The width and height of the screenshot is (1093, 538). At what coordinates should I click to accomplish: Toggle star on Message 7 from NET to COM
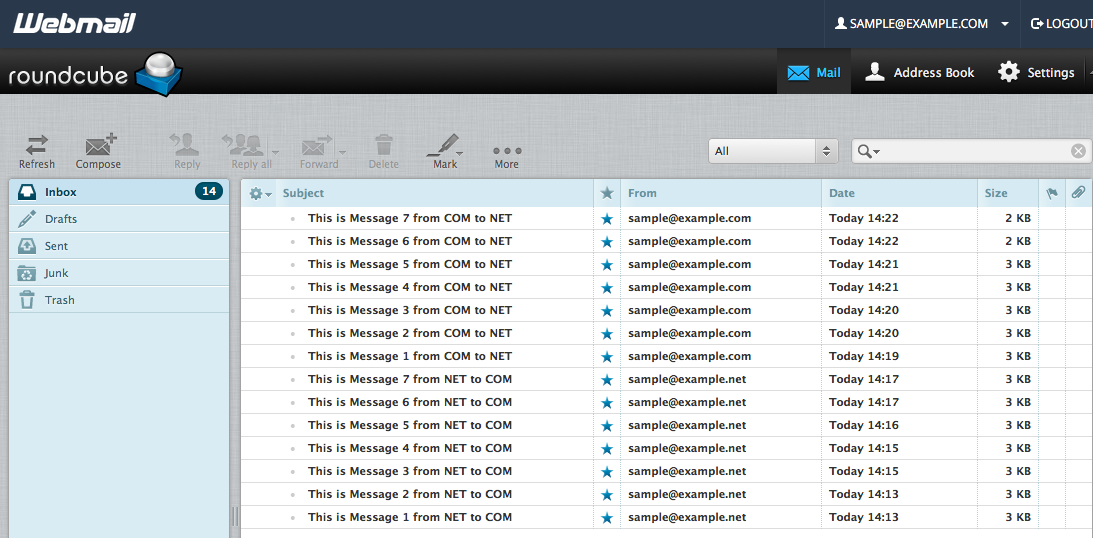pyautogui.click(x=607, y=380)
